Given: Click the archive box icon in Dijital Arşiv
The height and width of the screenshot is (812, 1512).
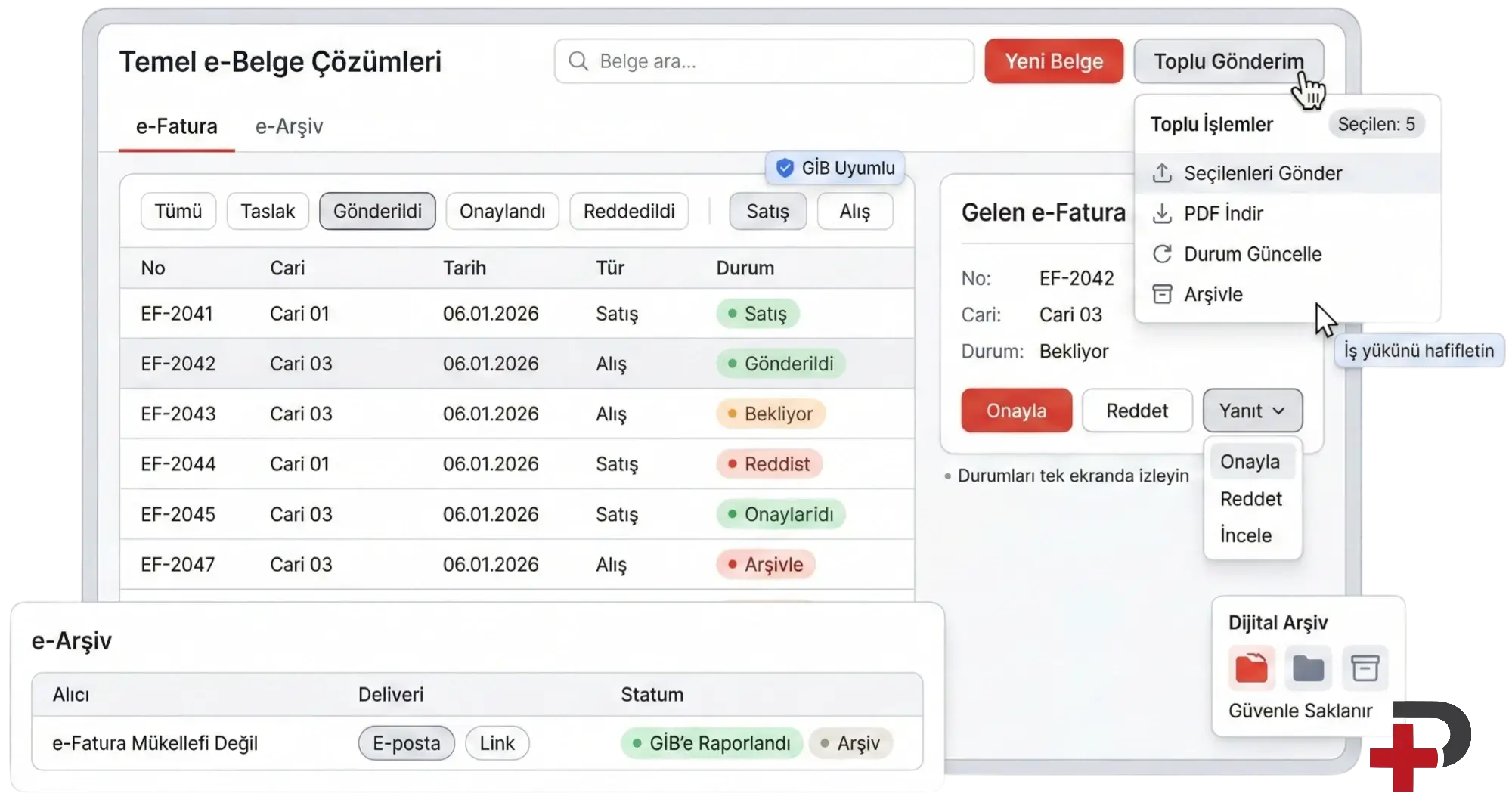Looking at the screenshot, I should click(1365, 668).
